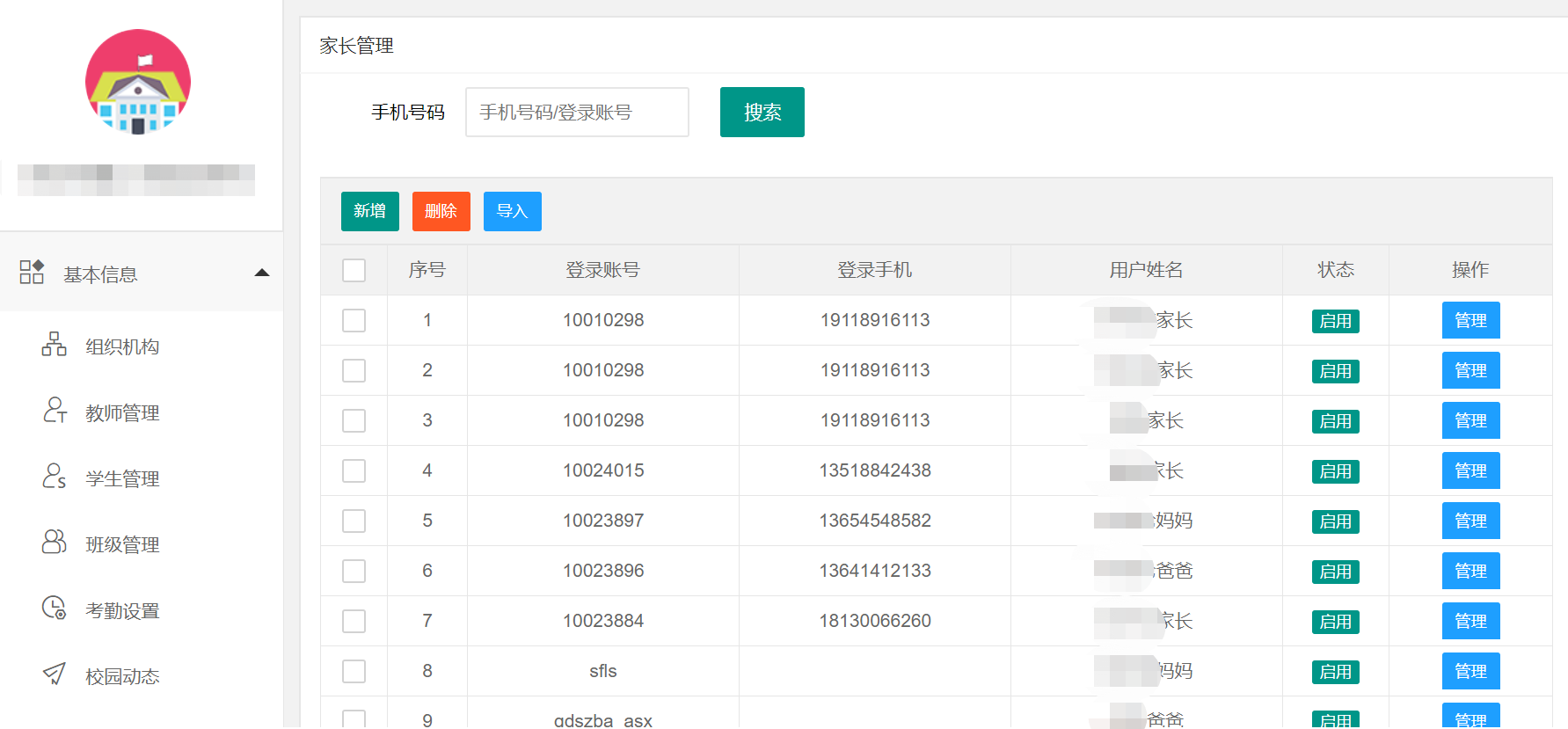Click the 基本信息 grid icon

coord(32,272)
